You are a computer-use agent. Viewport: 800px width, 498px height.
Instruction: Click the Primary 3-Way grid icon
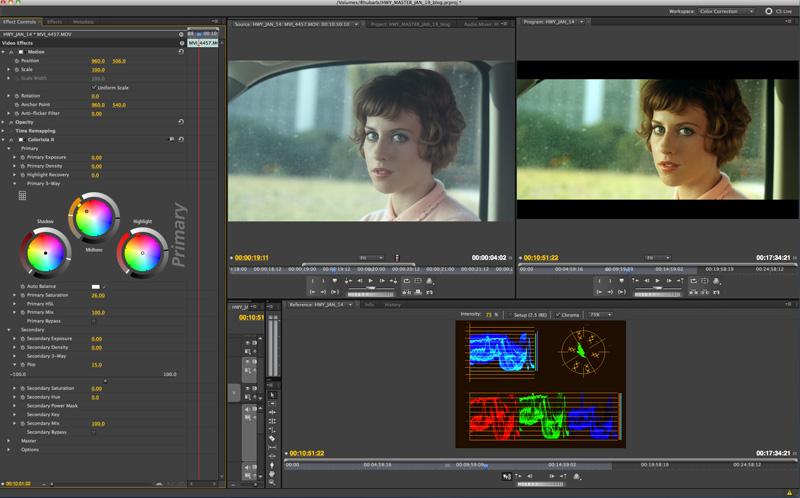coord(22,195)
